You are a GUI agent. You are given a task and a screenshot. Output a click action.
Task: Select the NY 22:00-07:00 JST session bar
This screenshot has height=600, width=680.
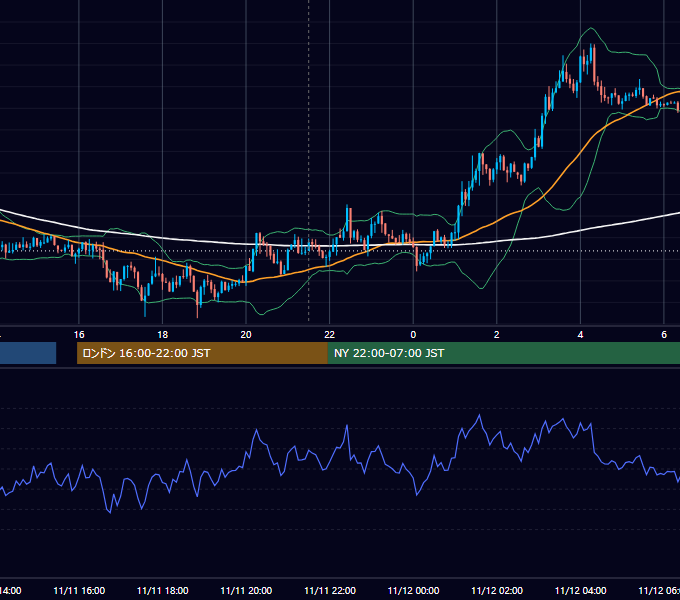tap(503, 353)
